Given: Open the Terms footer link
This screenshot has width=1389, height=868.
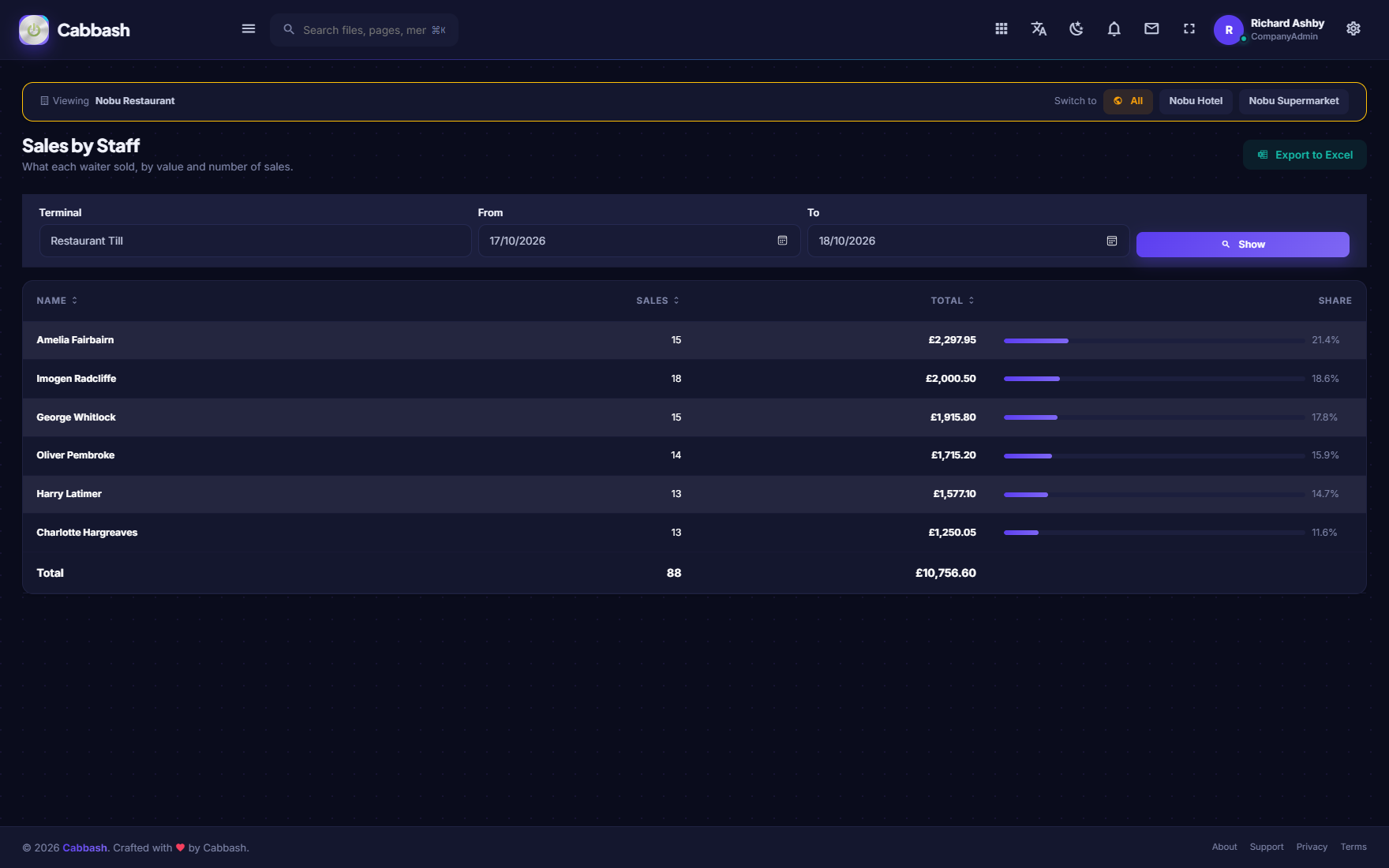Looking at the screenshot, I should click(1353, 847).
